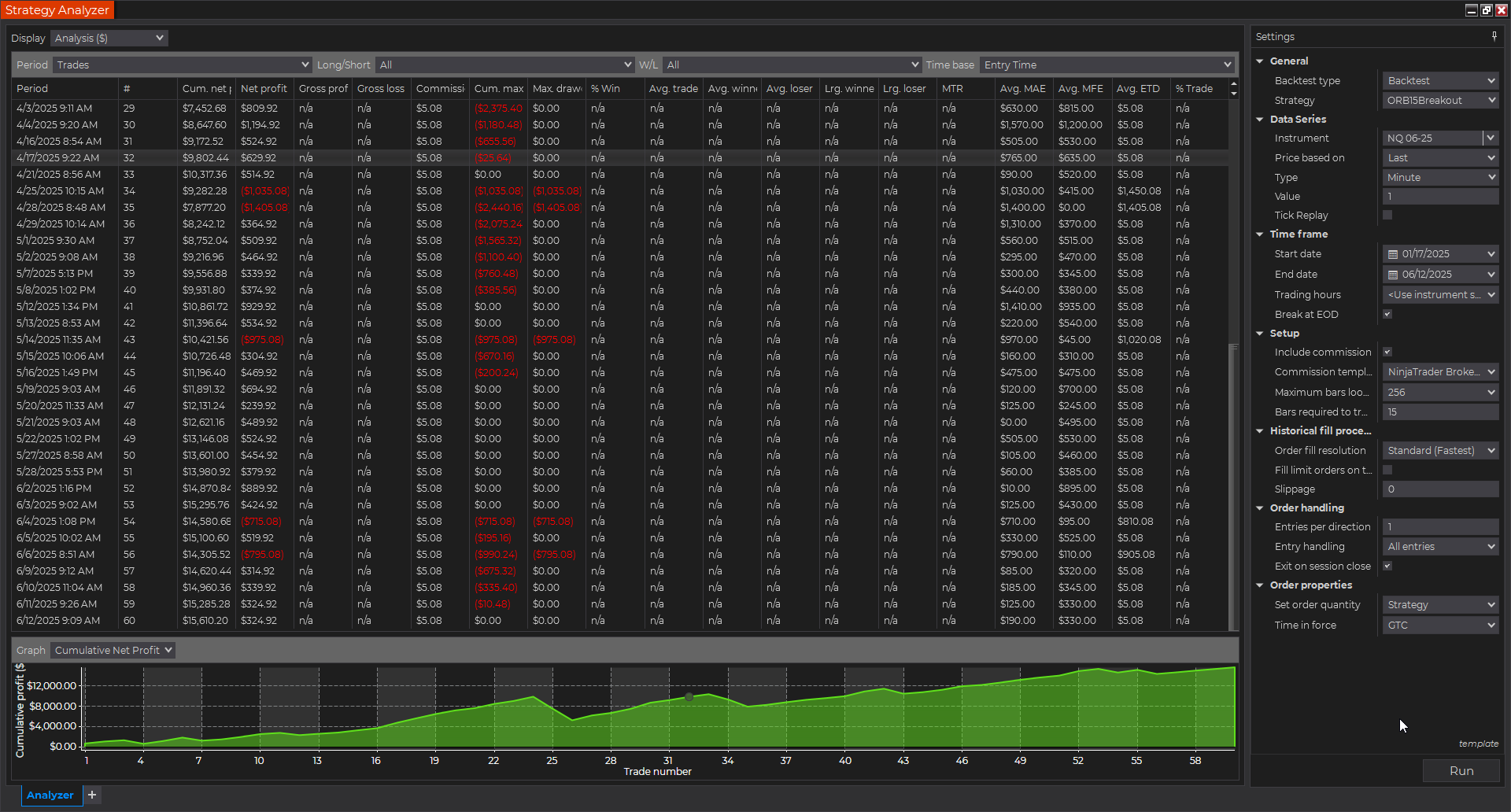Toggle the Break at EOD checkbox

click(x=1387, y=314)
